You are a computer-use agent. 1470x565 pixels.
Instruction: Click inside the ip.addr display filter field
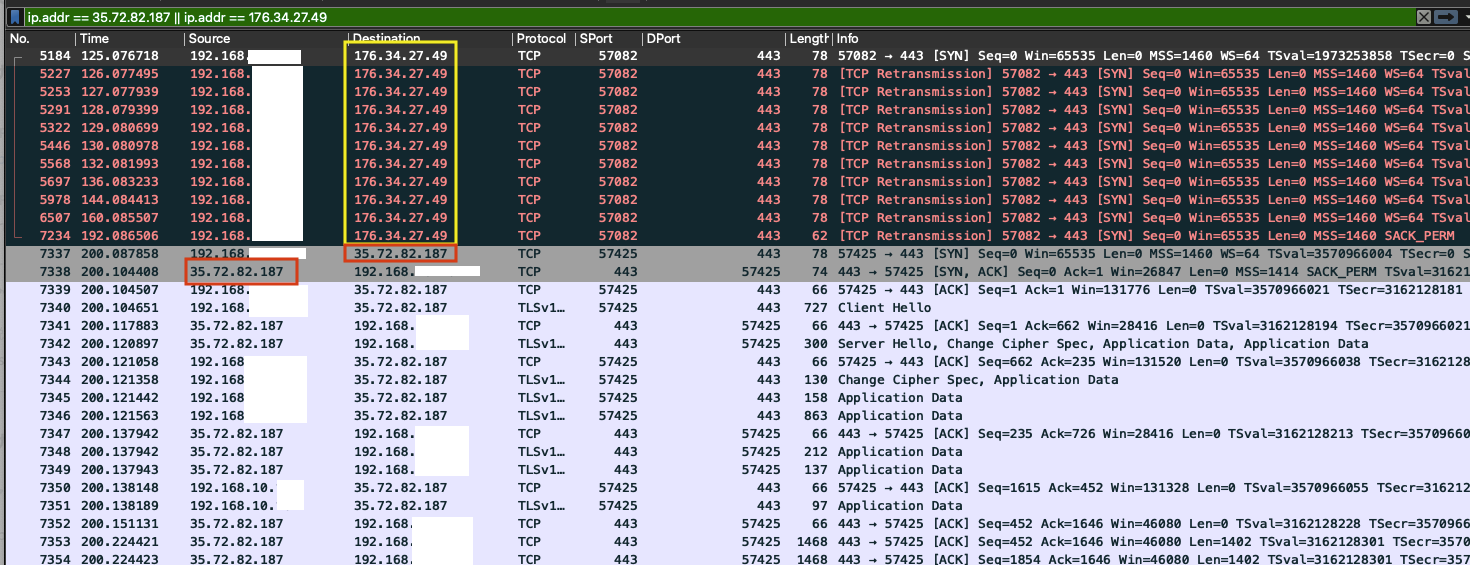tap(700, 18)
